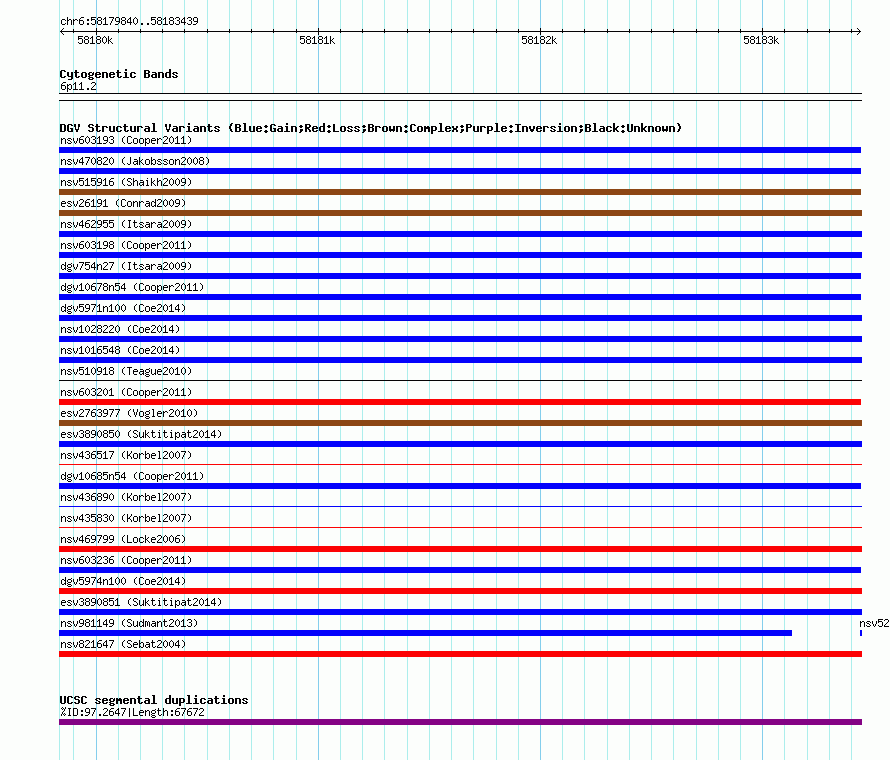The height and width of the screenshot is (760, 890).
Task: Click dgv754n27 (Itsara2009) label
Action: pyautogui.click(x=126, y=266)
